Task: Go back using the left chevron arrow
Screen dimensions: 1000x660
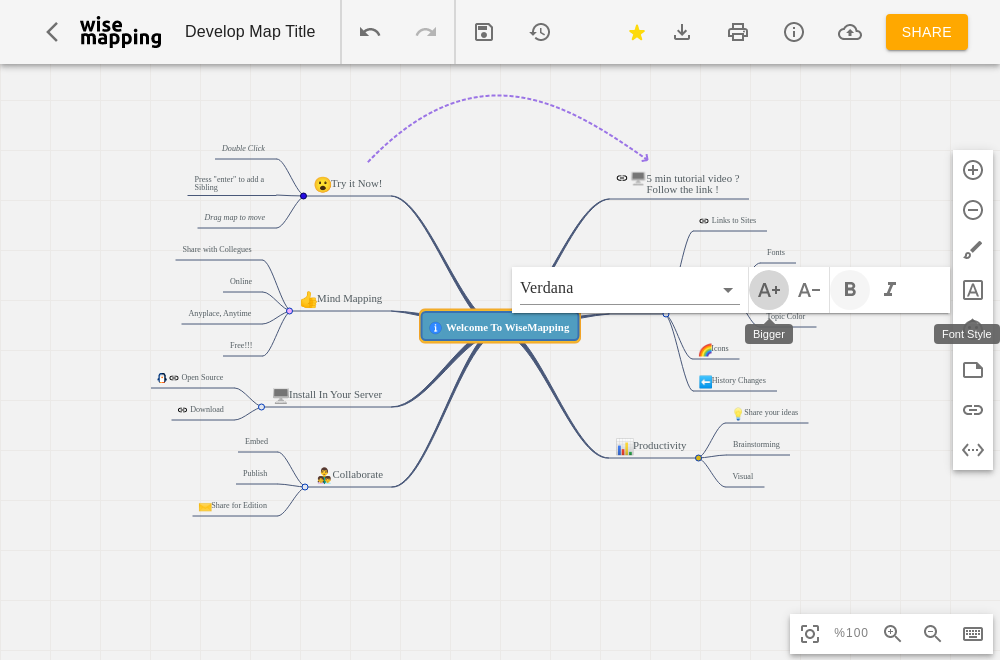Action: coord(52,32)
